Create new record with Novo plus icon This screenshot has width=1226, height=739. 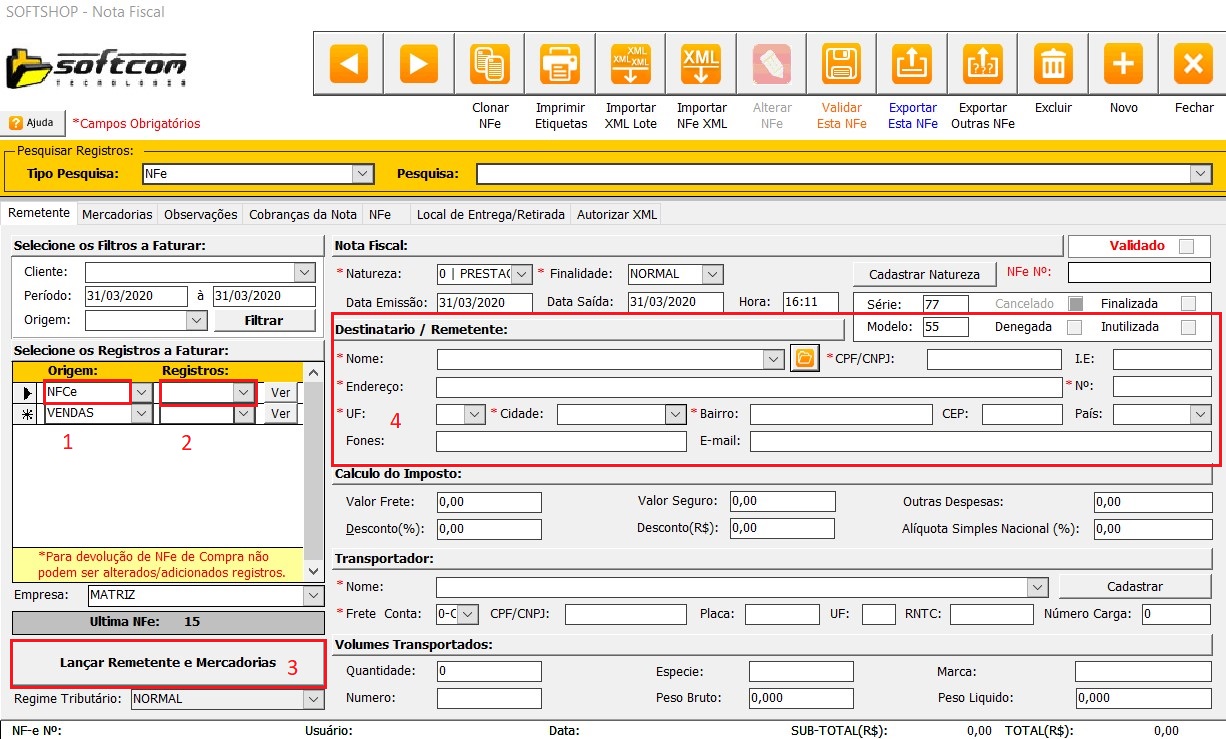pyautogui.click(x=1123, y=65)
